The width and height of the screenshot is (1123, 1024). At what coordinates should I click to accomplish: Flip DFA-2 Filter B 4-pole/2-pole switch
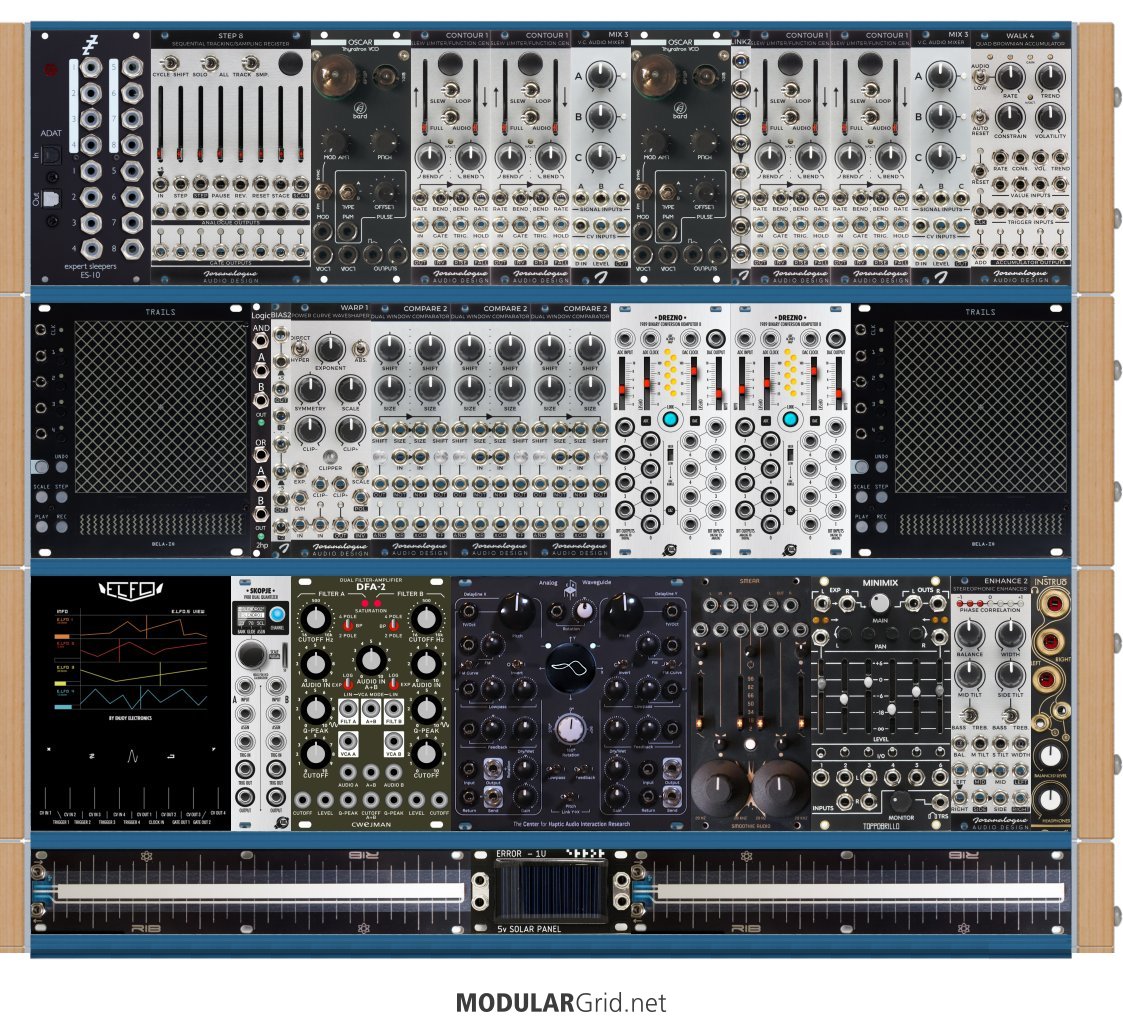point(395,624)
